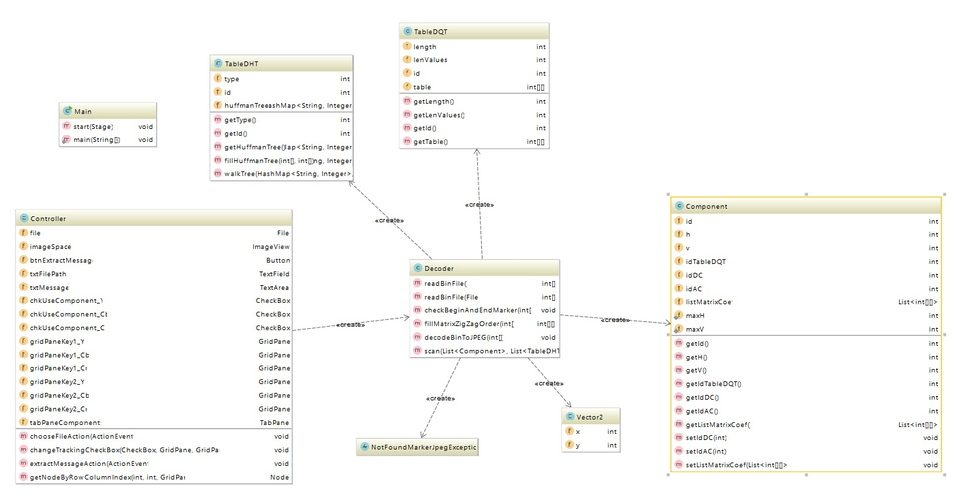The image size is (970, 500).
Task: Click the huffmanTree field in TableDHT
Action: click(x=281, y=106)
